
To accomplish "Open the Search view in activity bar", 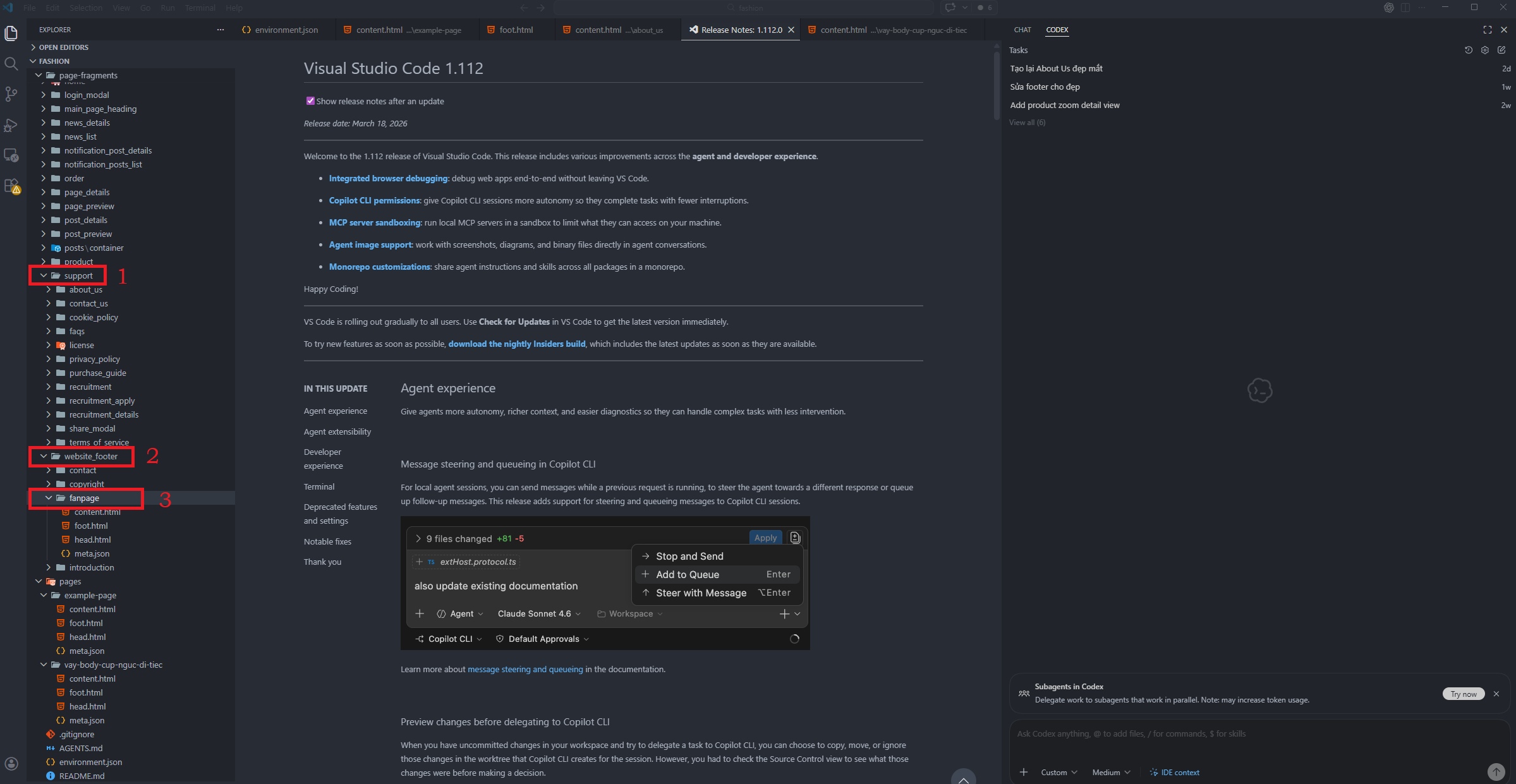I will (x=11, y=63).
